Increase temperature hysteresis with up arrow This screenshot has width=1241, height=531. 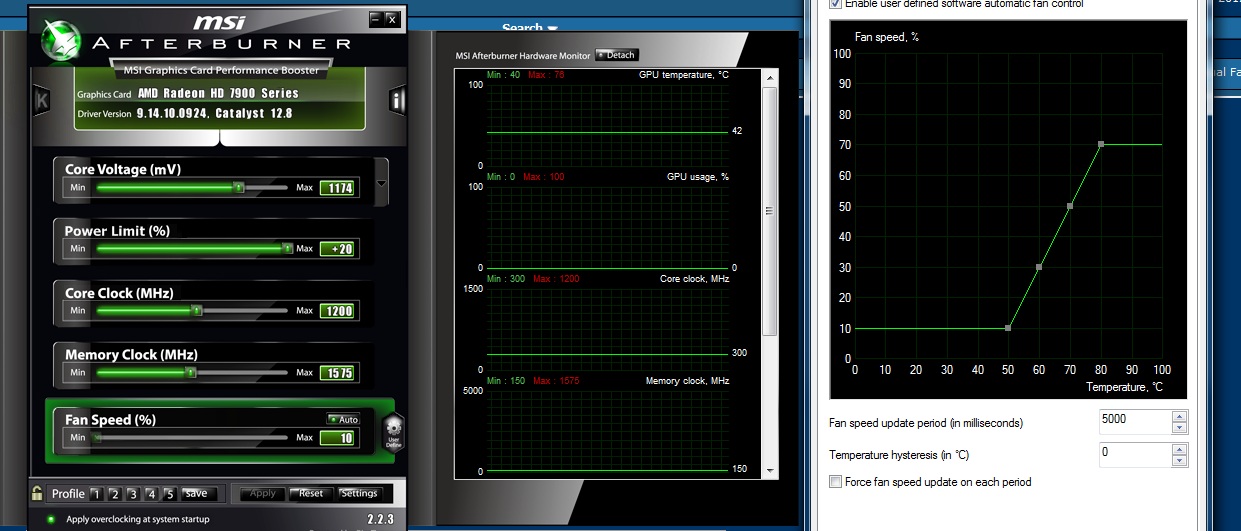(x=1180, y=449)
